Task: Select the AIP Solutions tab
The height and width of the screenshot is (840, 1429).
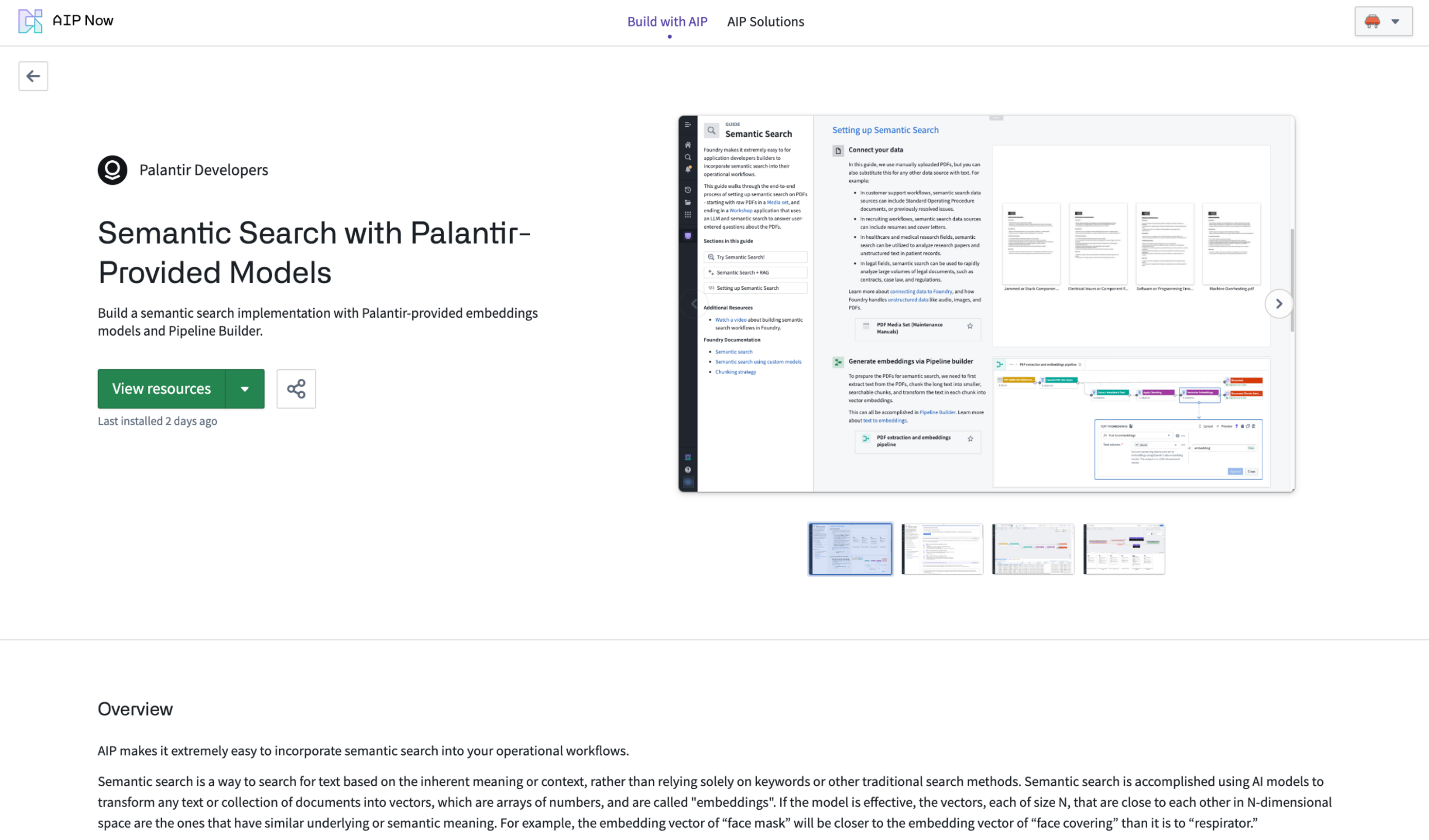Action: click(x=766, y=22)
